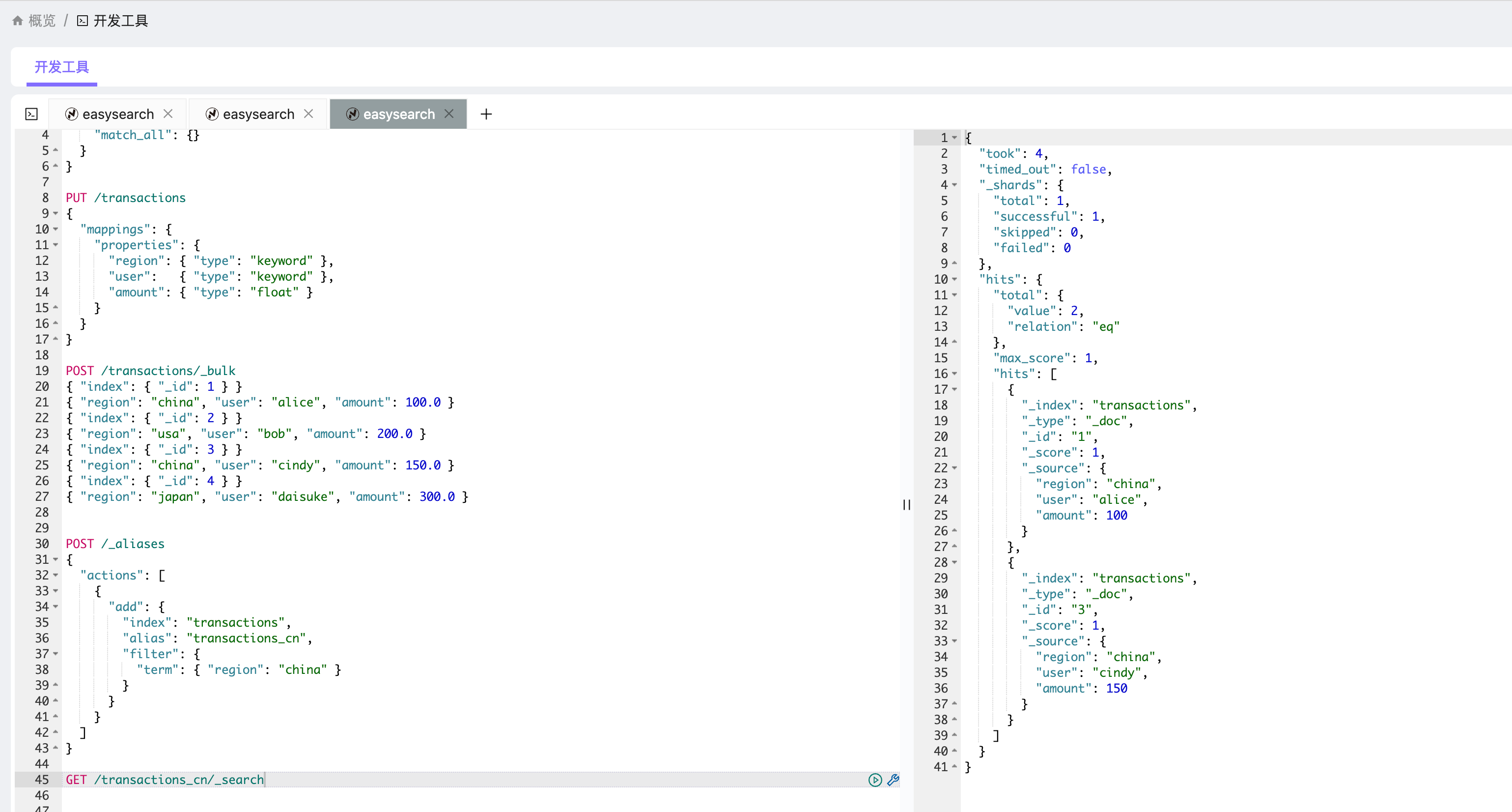The height and width of the screenshot is (812, 1512).
Task: Close the active third easysearch tab
Action: (449, 114)
